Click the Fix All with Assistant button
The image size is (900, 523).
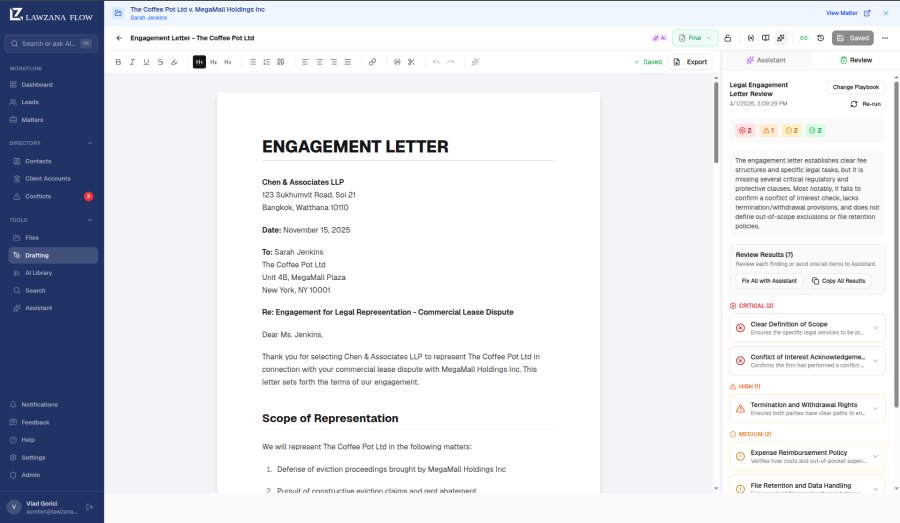pos(768,281)
